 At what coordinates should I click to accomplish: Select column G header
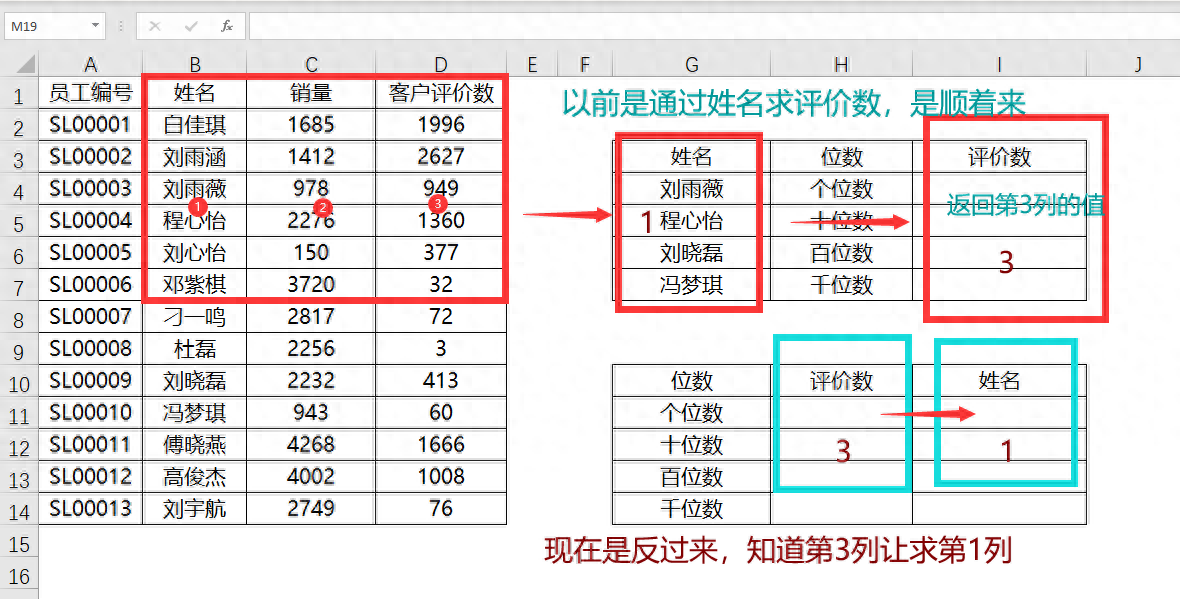[x=692, y=65]
